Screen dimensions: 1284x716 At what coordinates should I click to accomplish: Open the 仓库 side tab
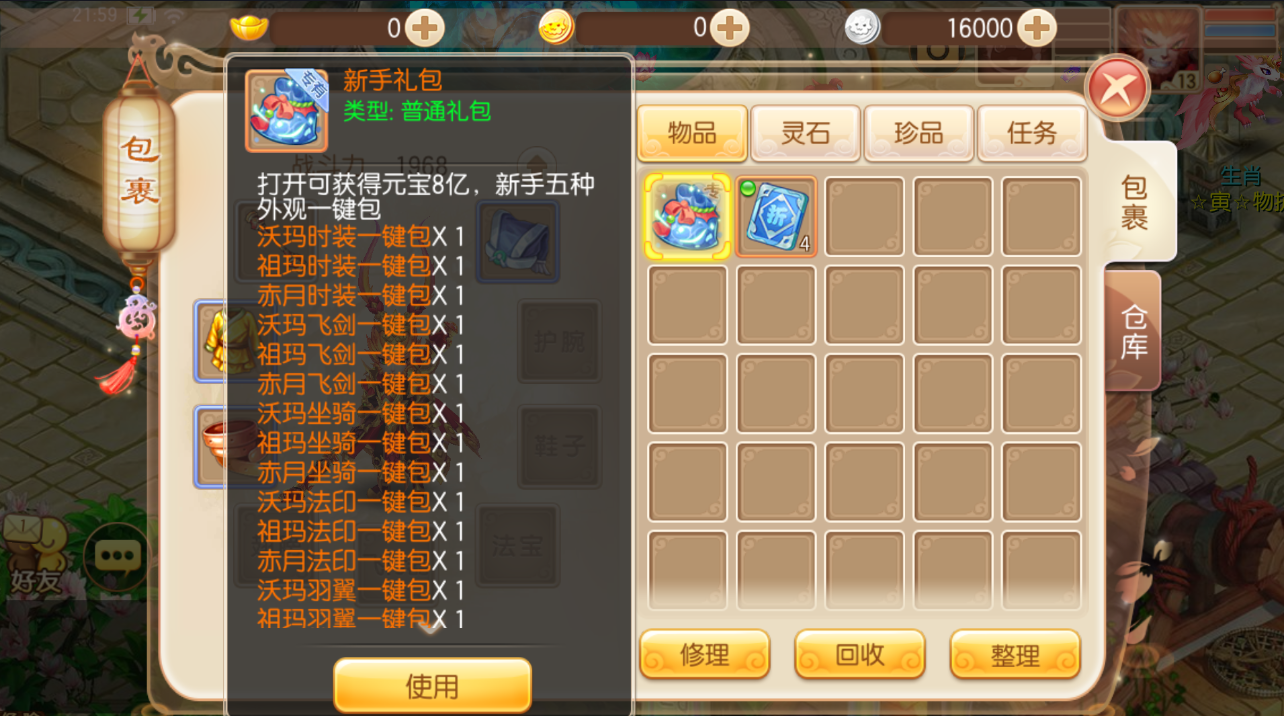pos(1134,331)
